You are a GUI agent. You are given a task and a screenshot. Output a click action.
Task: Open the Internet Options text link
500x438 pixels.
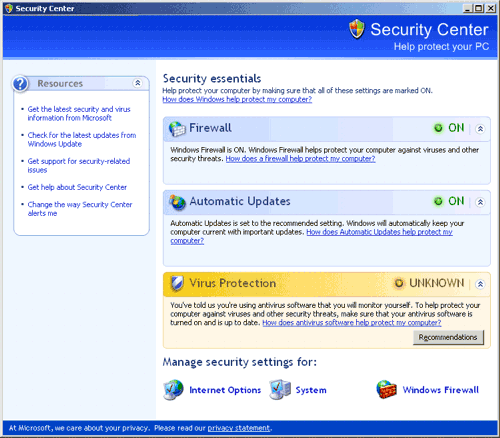click(225, 390)
